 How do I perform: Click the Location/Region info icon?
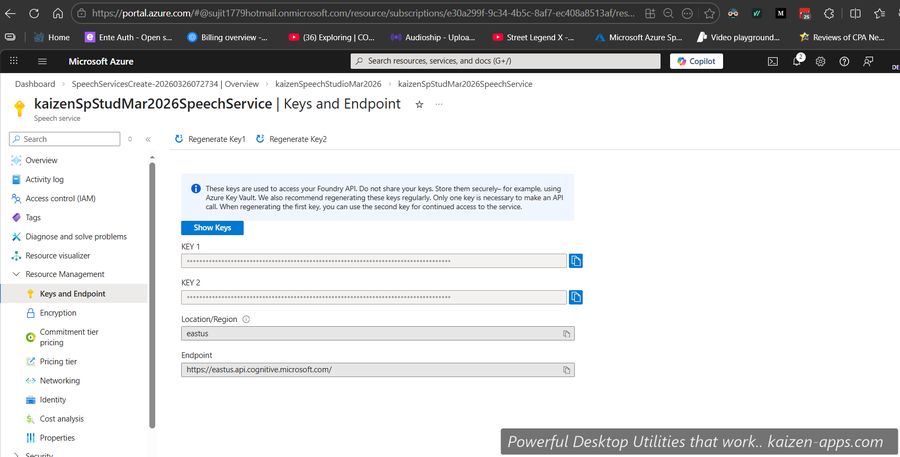pyautogui.click(x=246, y=319)
